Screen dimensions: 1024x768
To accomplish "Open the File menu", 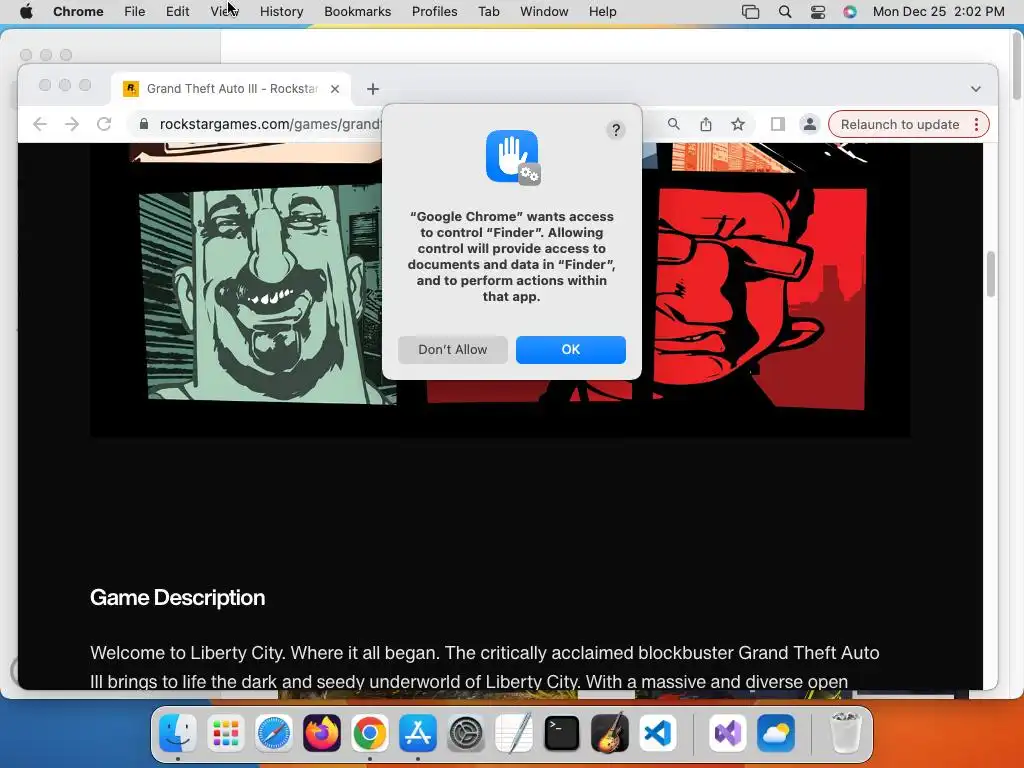I will point(135,11).
